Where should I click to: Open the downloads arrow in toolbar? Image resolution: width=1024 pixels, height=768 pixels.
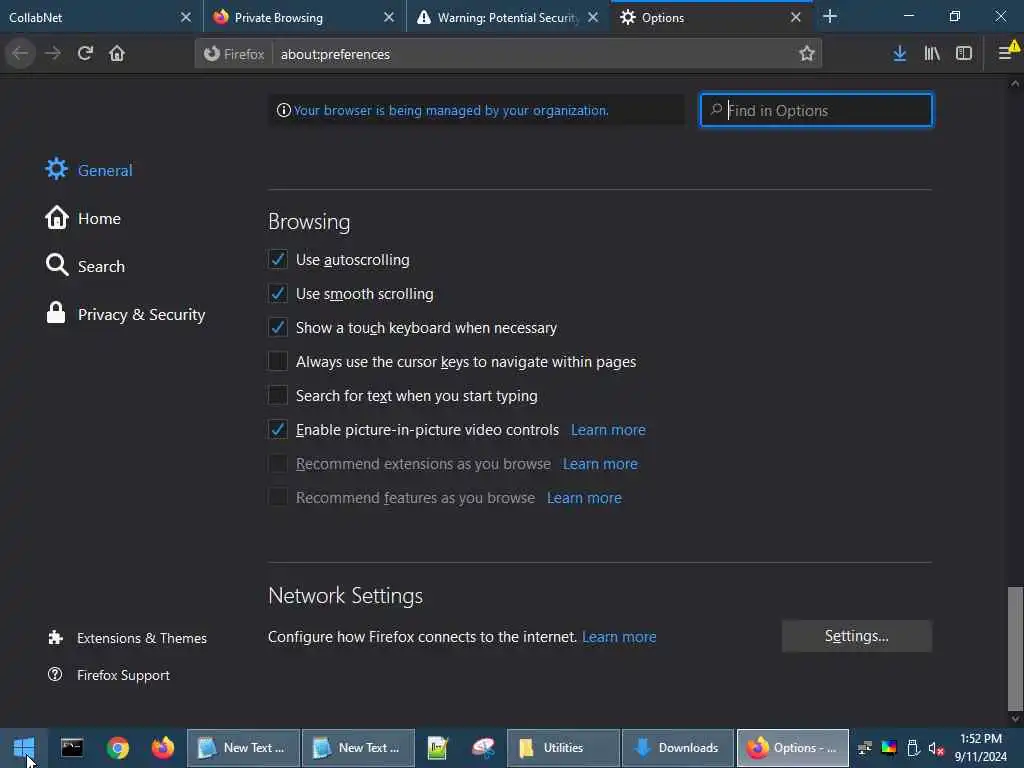[899, 54]
